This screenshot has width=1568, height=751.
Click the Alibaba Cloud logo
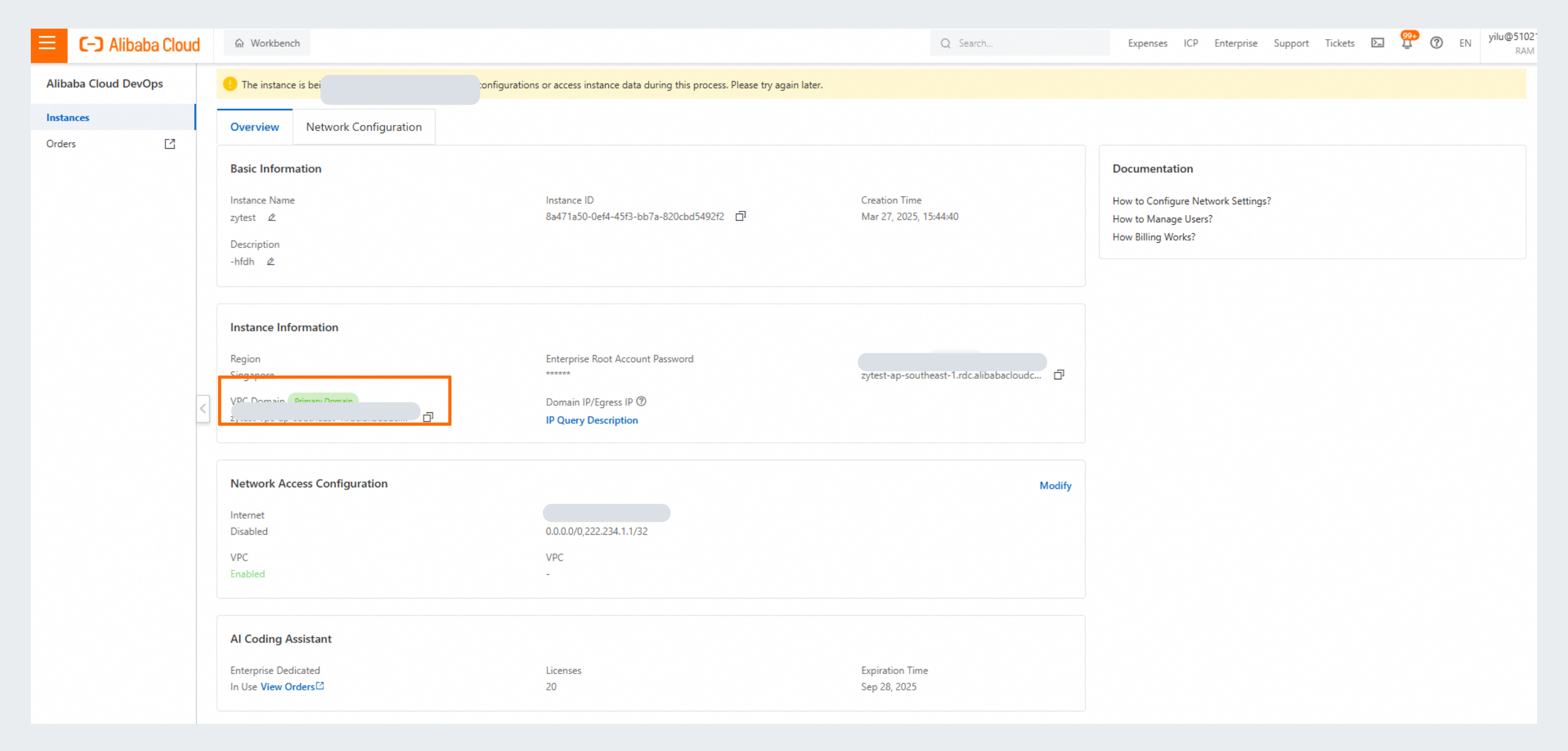[139, 45]
